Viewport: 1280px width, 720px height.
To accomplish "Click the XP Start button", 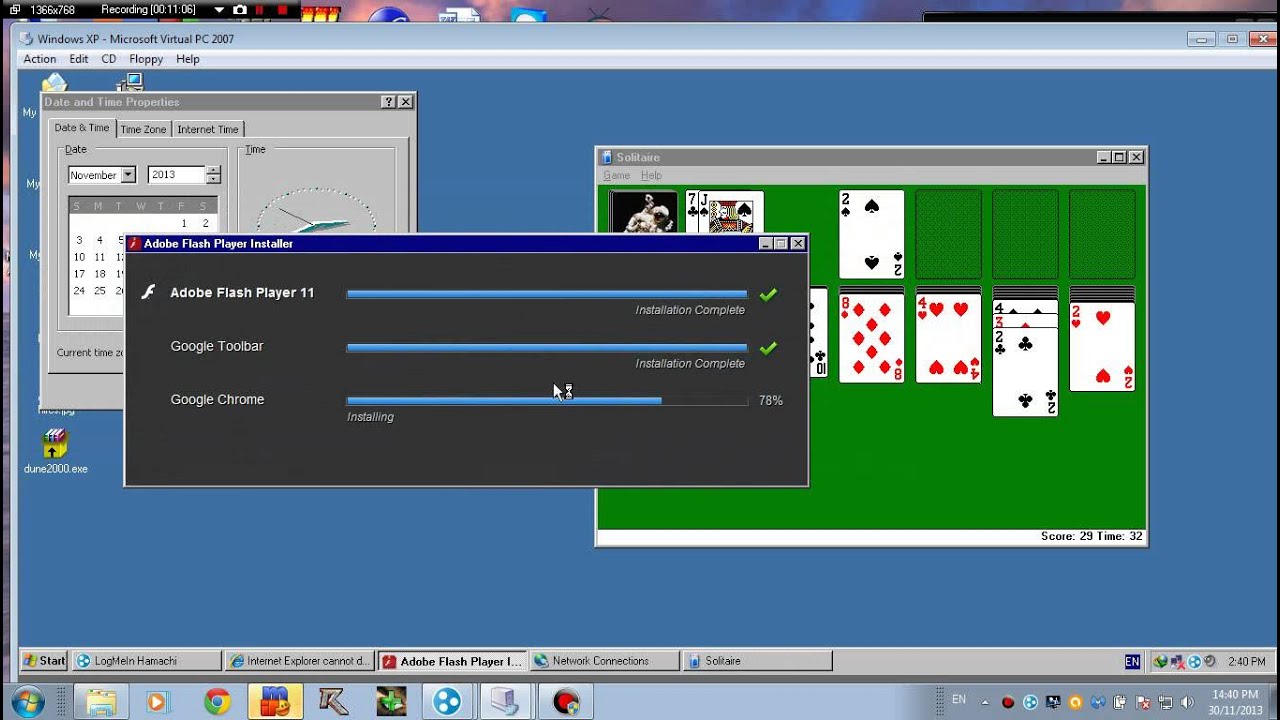I will point(45,661).
